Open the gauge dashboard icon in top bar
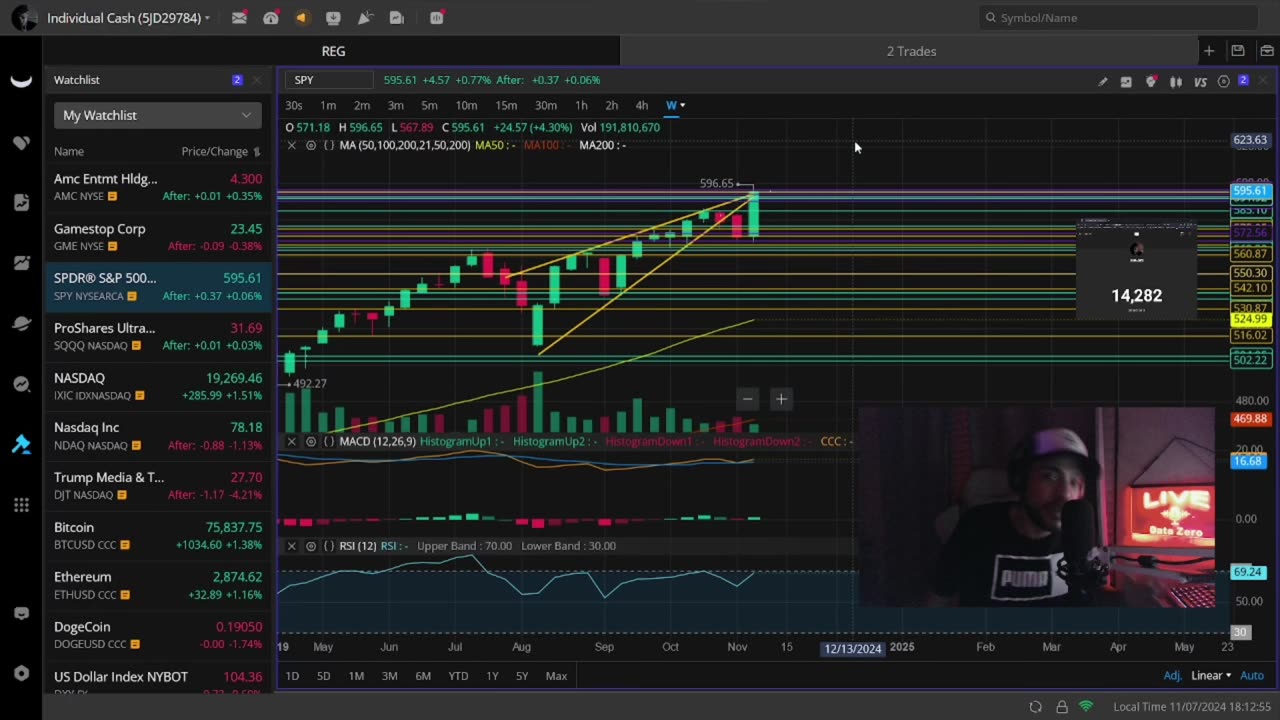 pyautogui.click(x=271, y=18)
